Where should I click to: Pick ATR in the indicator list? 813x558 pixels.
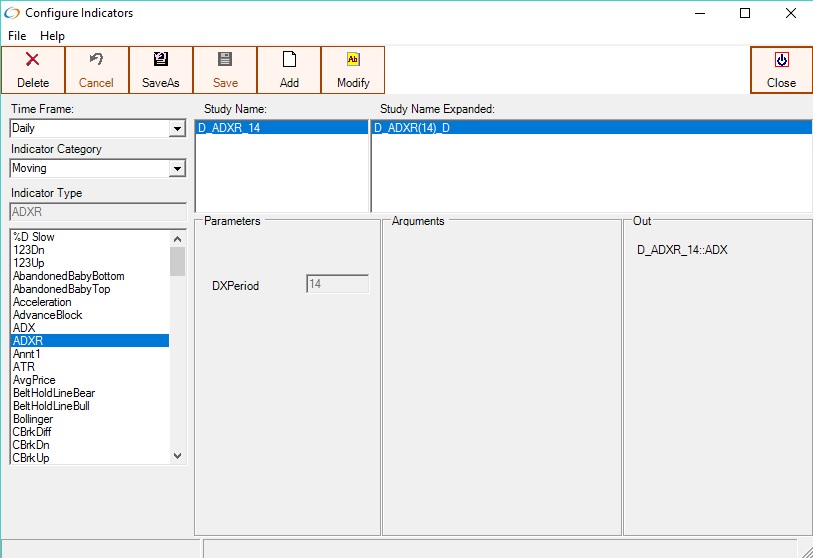click(24, 367)
